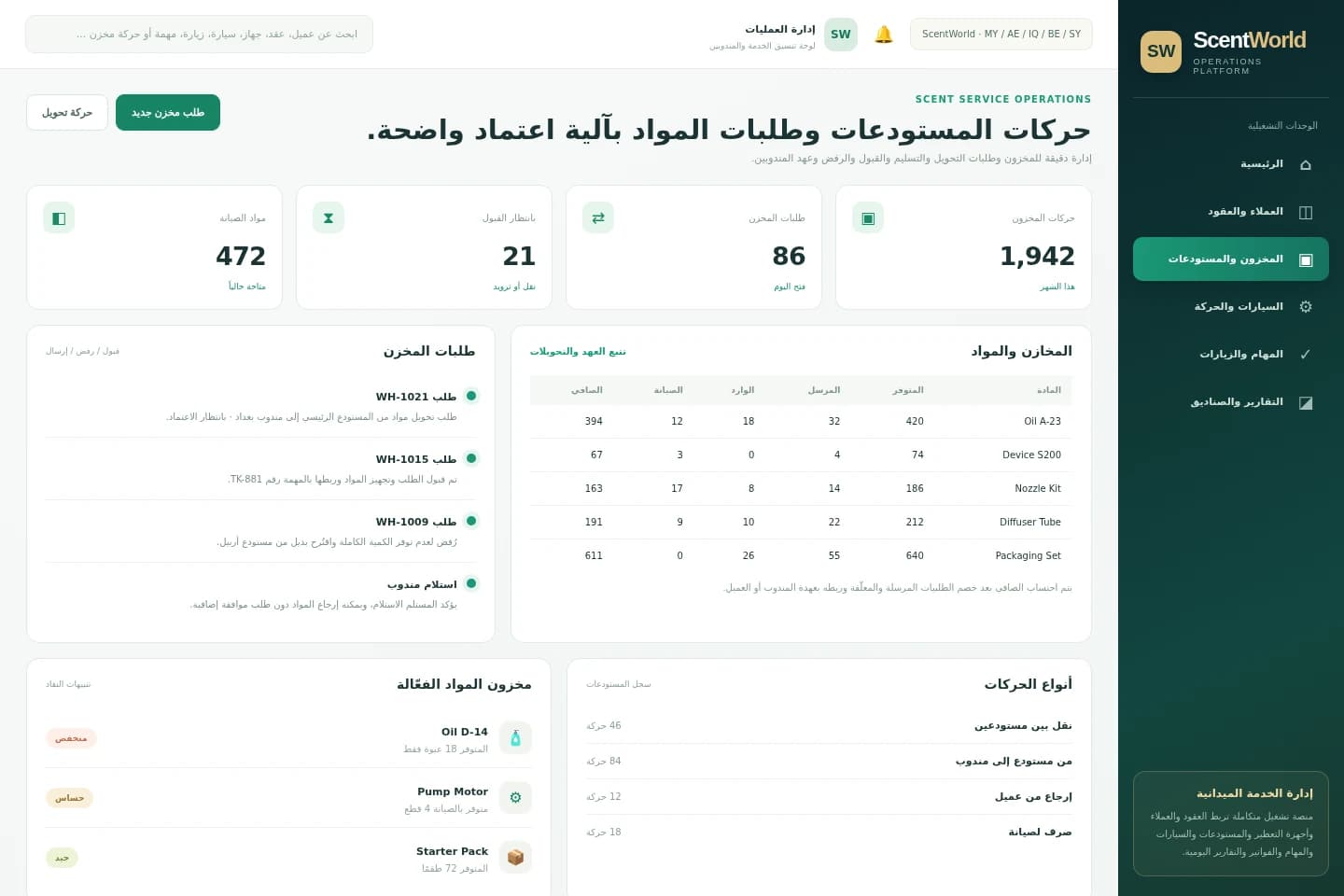Select the نقل بين مستودعين movement row

point(829,725)
